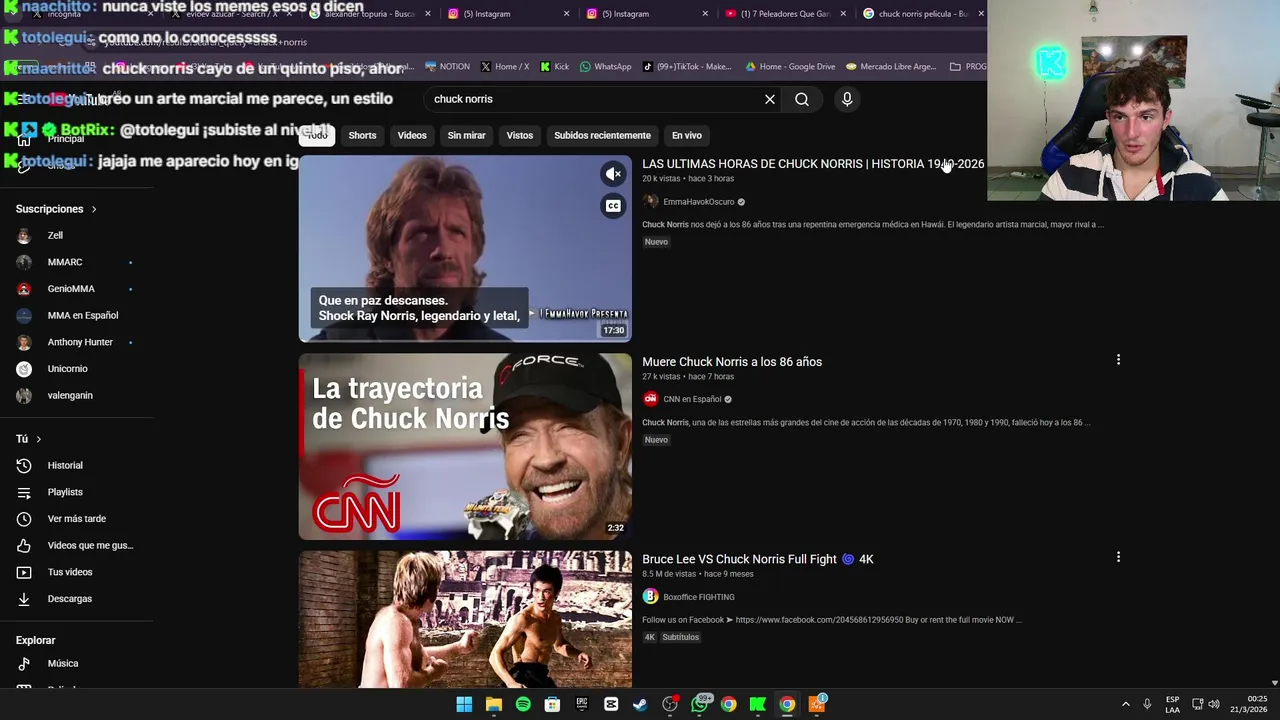This screenshot has width=1280, height=720.
Task: Open the EmmaHavokOscuro channel avatar
Action: tap(650, 201)
